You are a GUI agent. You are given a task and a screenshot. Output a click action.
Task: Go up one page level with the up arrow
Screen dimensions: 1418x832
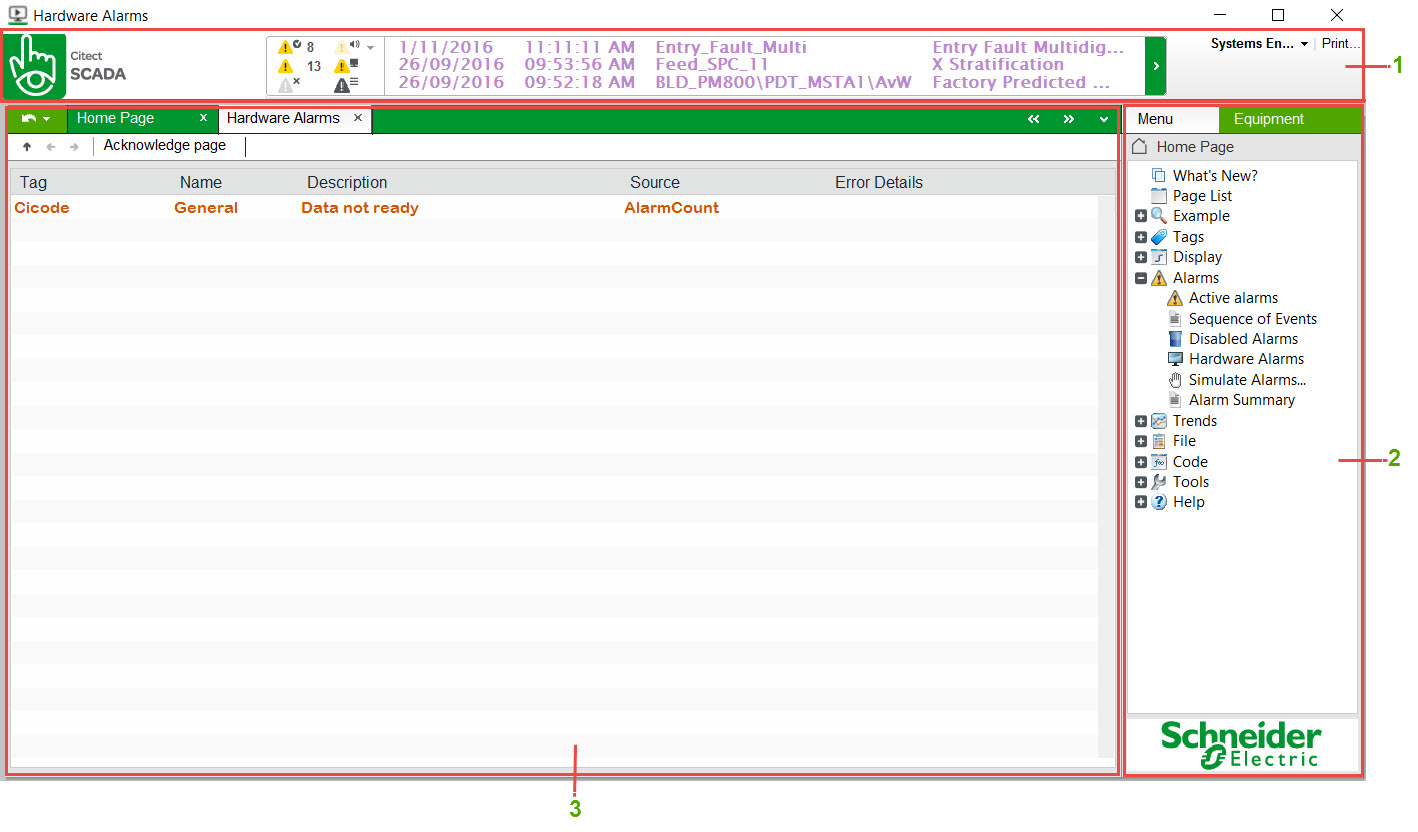coord(27,147)
